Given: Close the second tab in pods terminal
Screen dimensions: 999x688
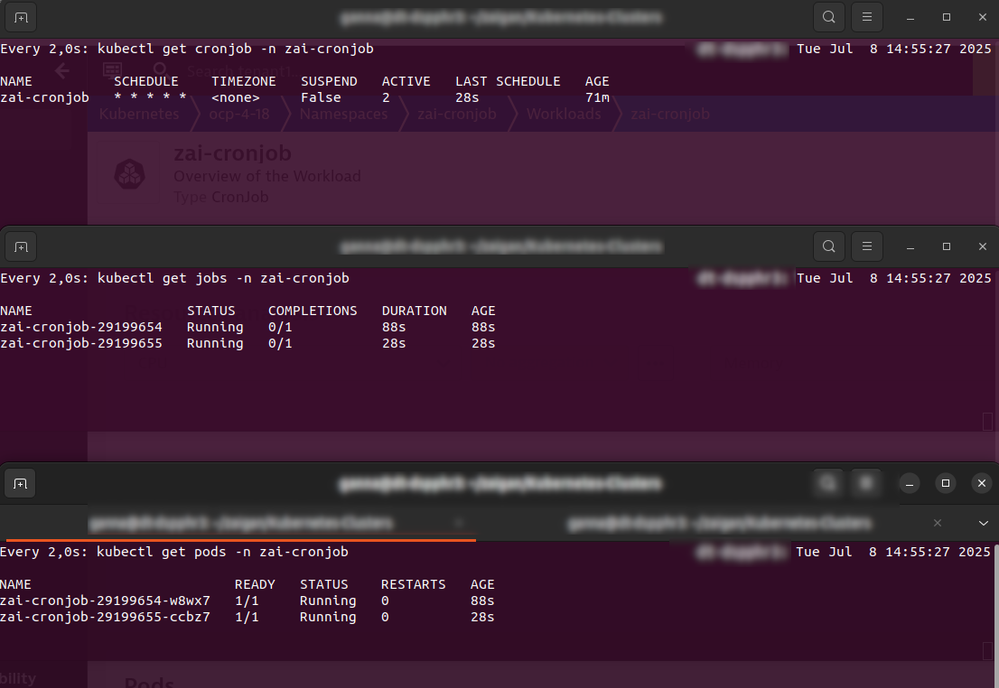Looking at the screenshot, I should (x=937, y=523).
